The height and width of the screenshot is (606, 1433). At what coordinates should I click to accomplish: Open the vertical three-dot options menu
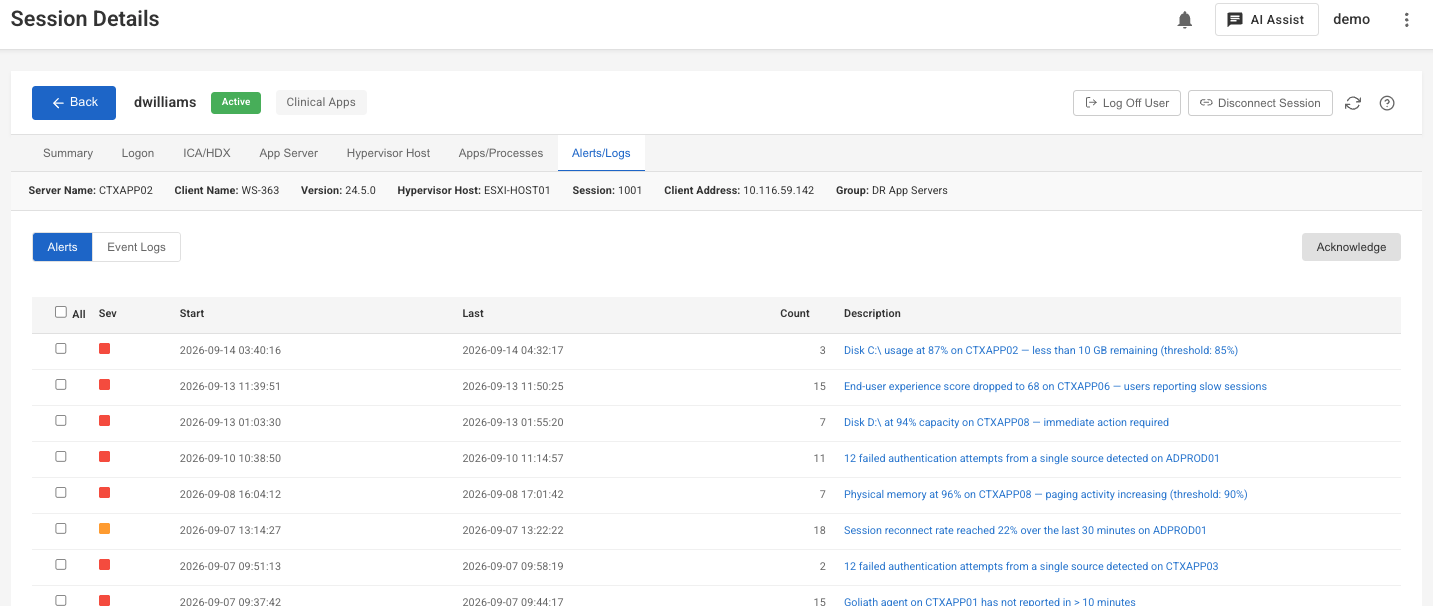click(1407, 20)
